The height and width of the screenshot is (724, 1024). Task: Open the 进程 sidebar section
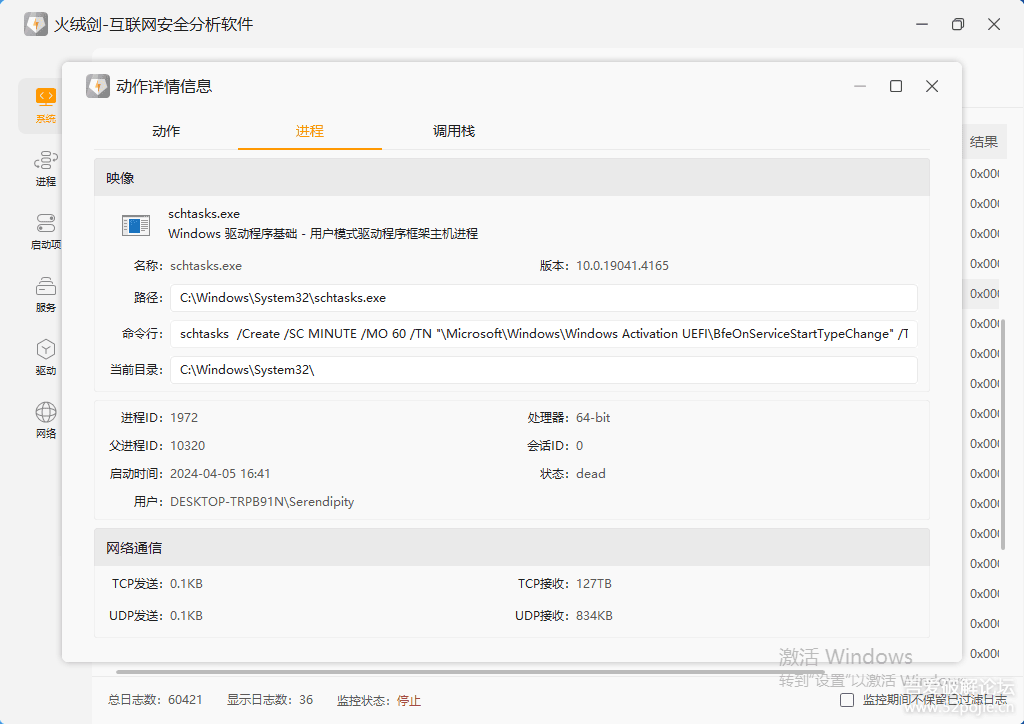(x=46, y=168)
